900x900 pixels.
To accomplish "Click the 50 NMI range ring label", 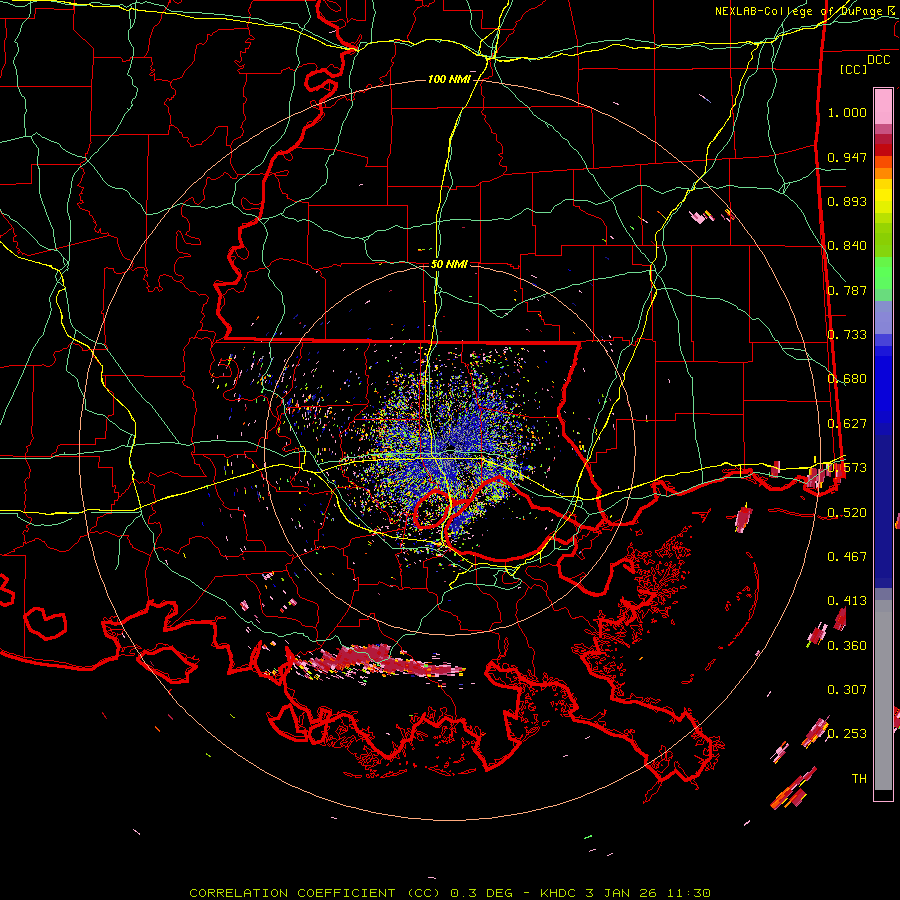I will pyautogui.click(x=449, y=264).
